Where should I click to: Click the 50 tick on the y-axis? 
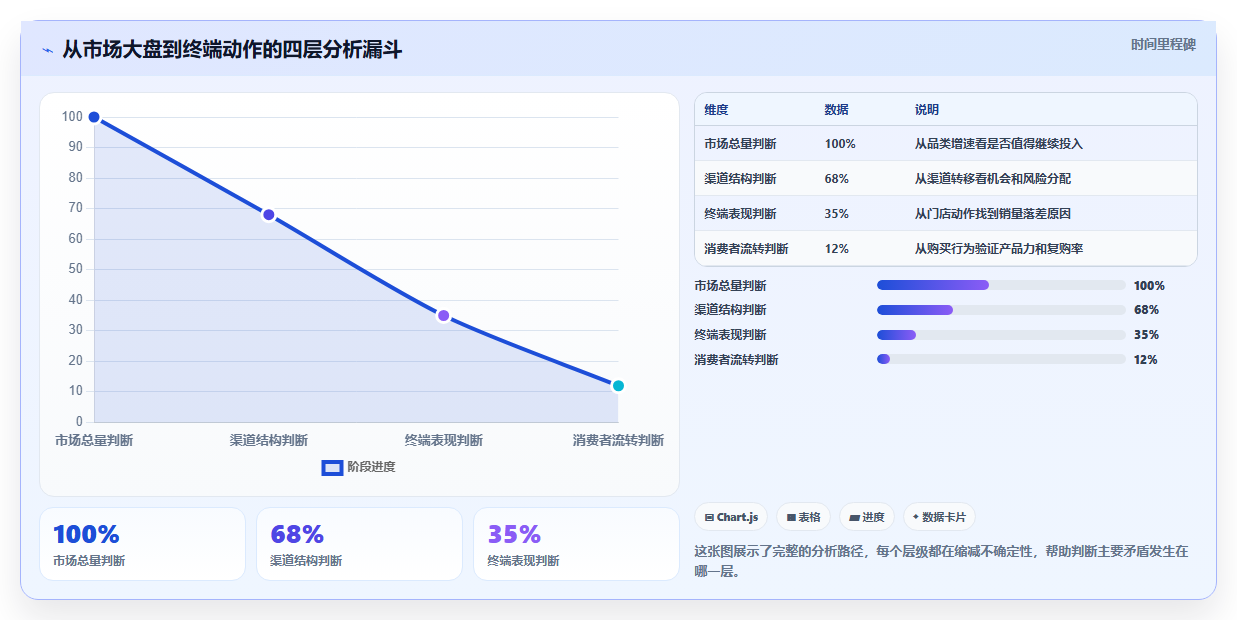pyautogui.click(x=75, y=269)
